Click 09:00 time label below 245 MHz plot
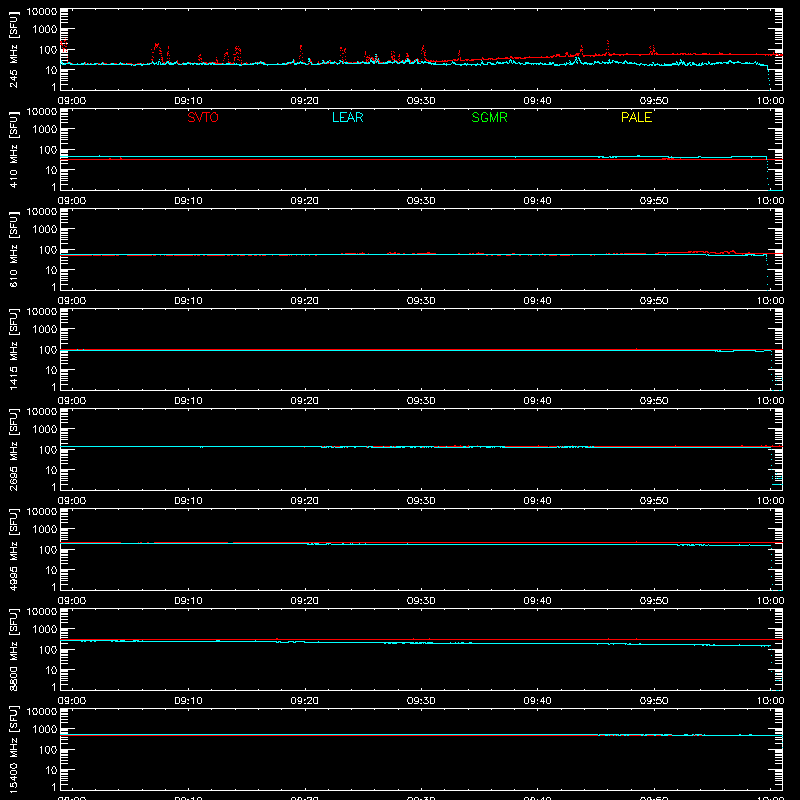Viewport: 800px width, 800px height. click(72, 101)
